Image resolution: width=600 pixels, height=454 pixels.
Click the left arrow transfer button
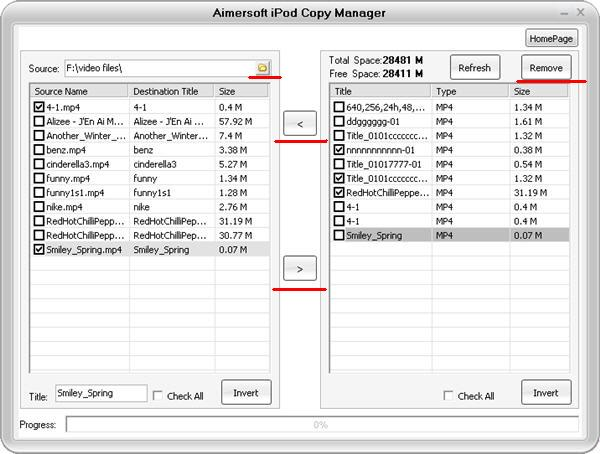click(x=301, y=124)
